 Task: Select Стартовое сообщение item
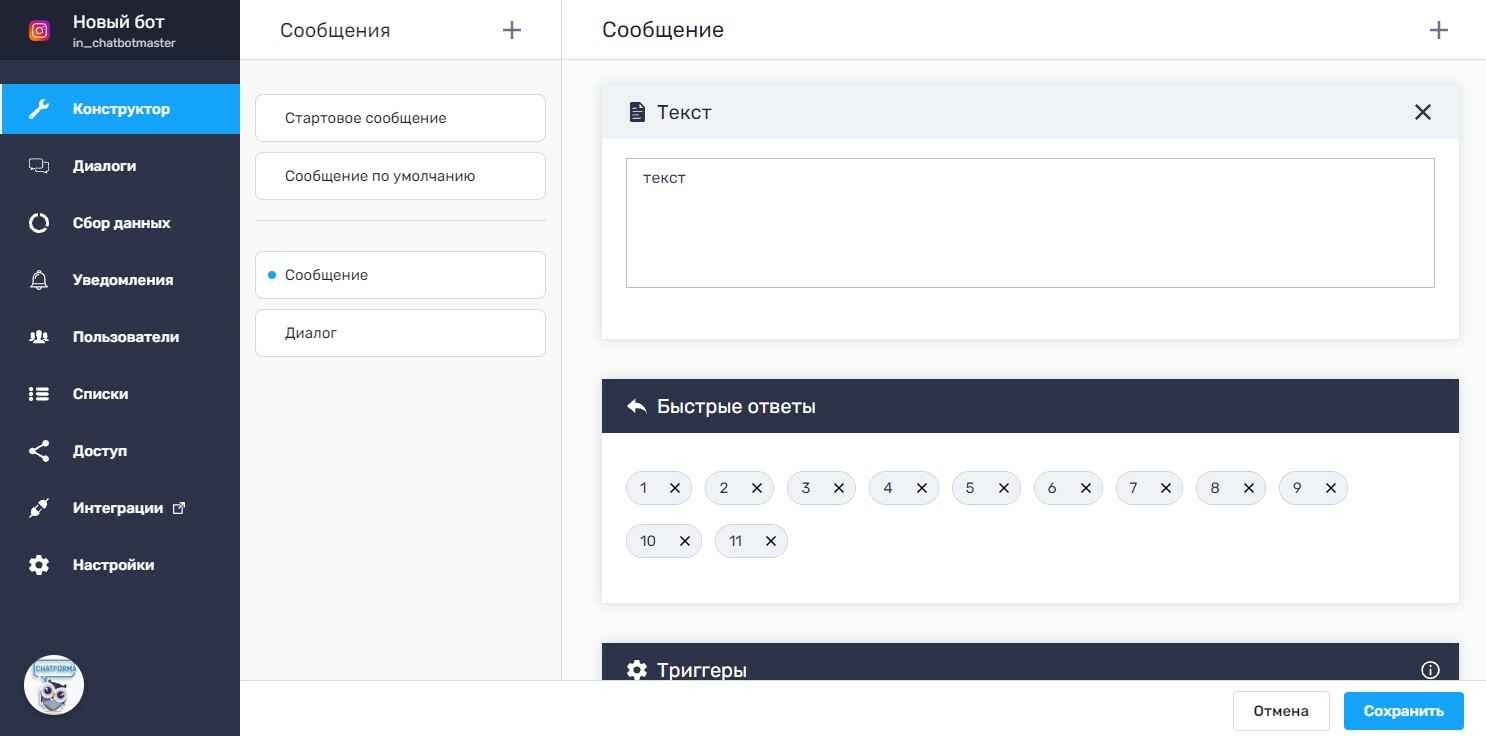(x=400, y=118)
